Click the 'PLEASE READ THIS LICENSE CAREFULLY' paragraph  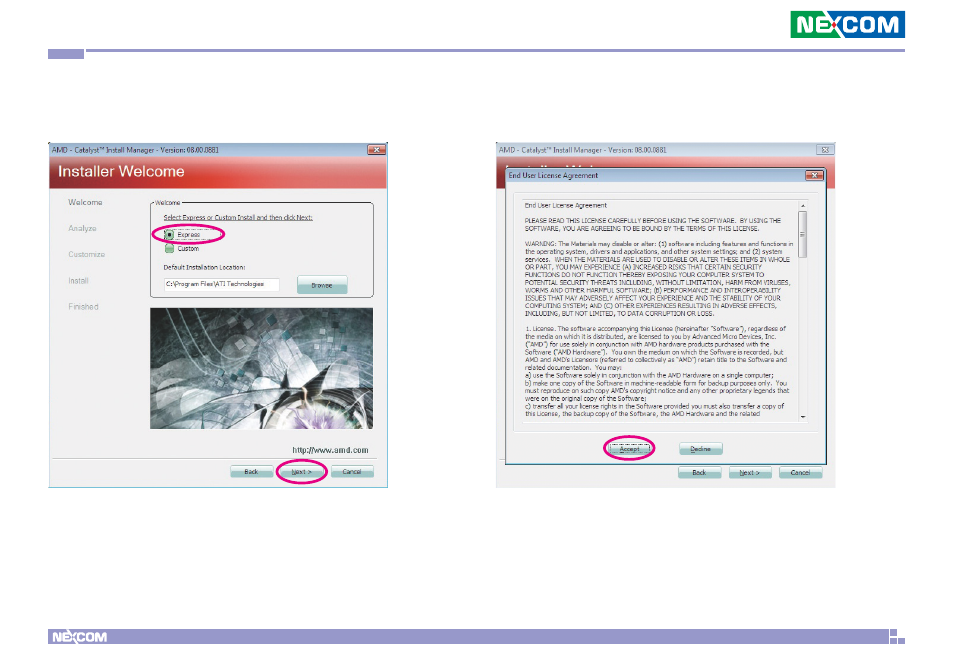[653, 224]
